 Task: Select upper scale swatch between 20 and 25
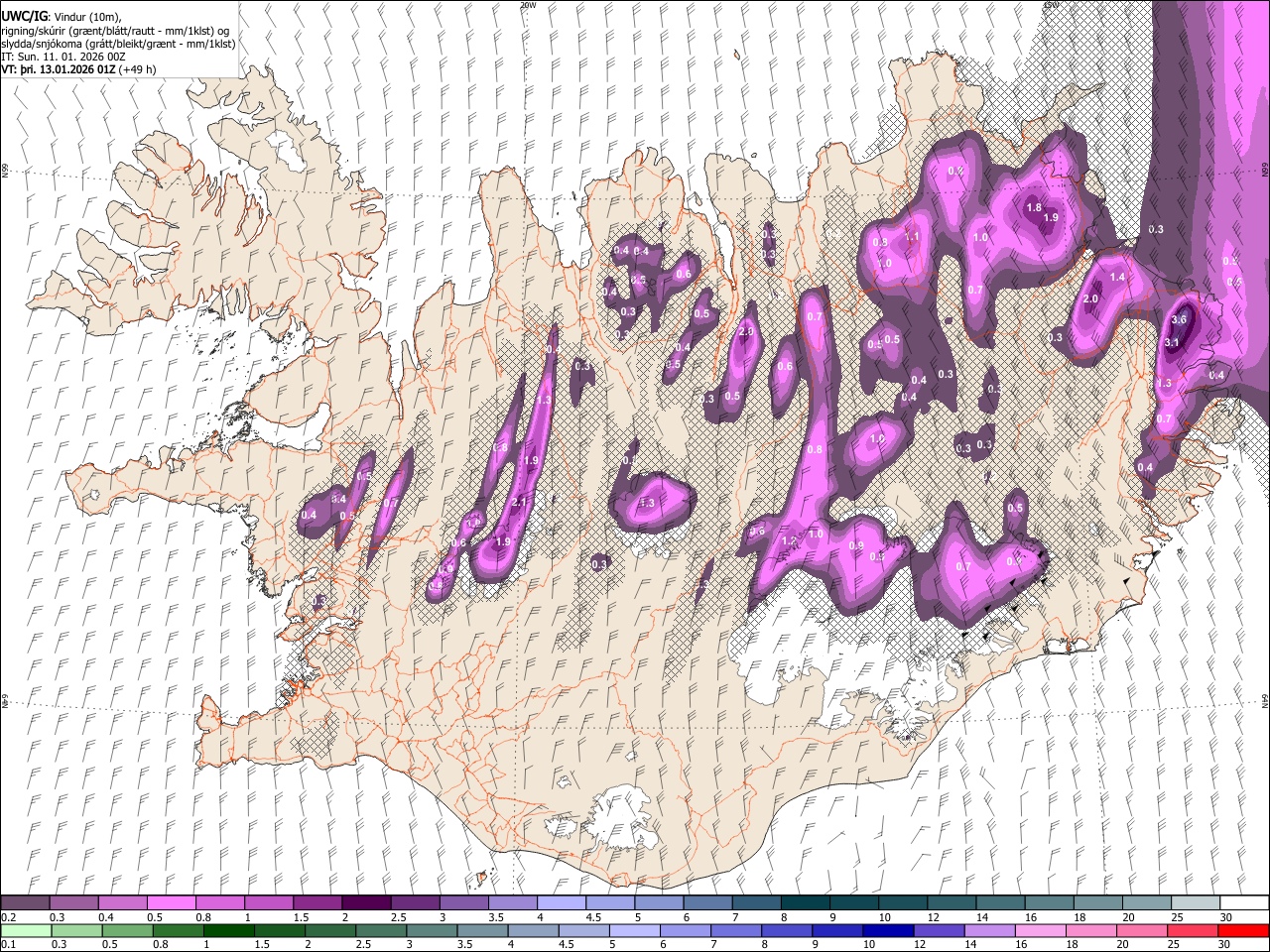(x=1146, y=902)
